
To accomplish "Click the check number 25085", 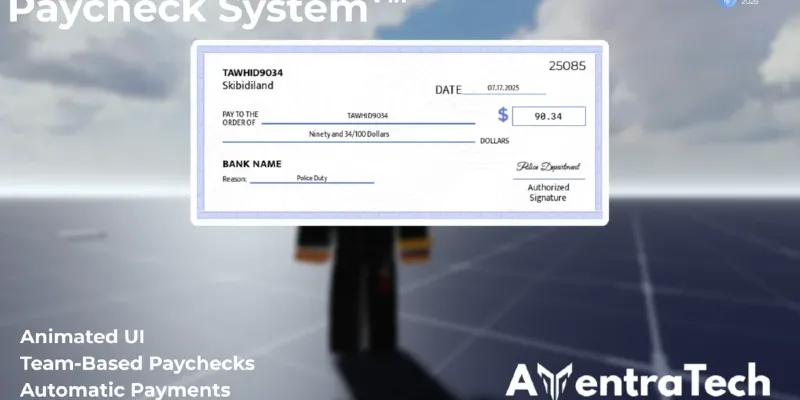I will pyautogui.click(x=567, y=66).
